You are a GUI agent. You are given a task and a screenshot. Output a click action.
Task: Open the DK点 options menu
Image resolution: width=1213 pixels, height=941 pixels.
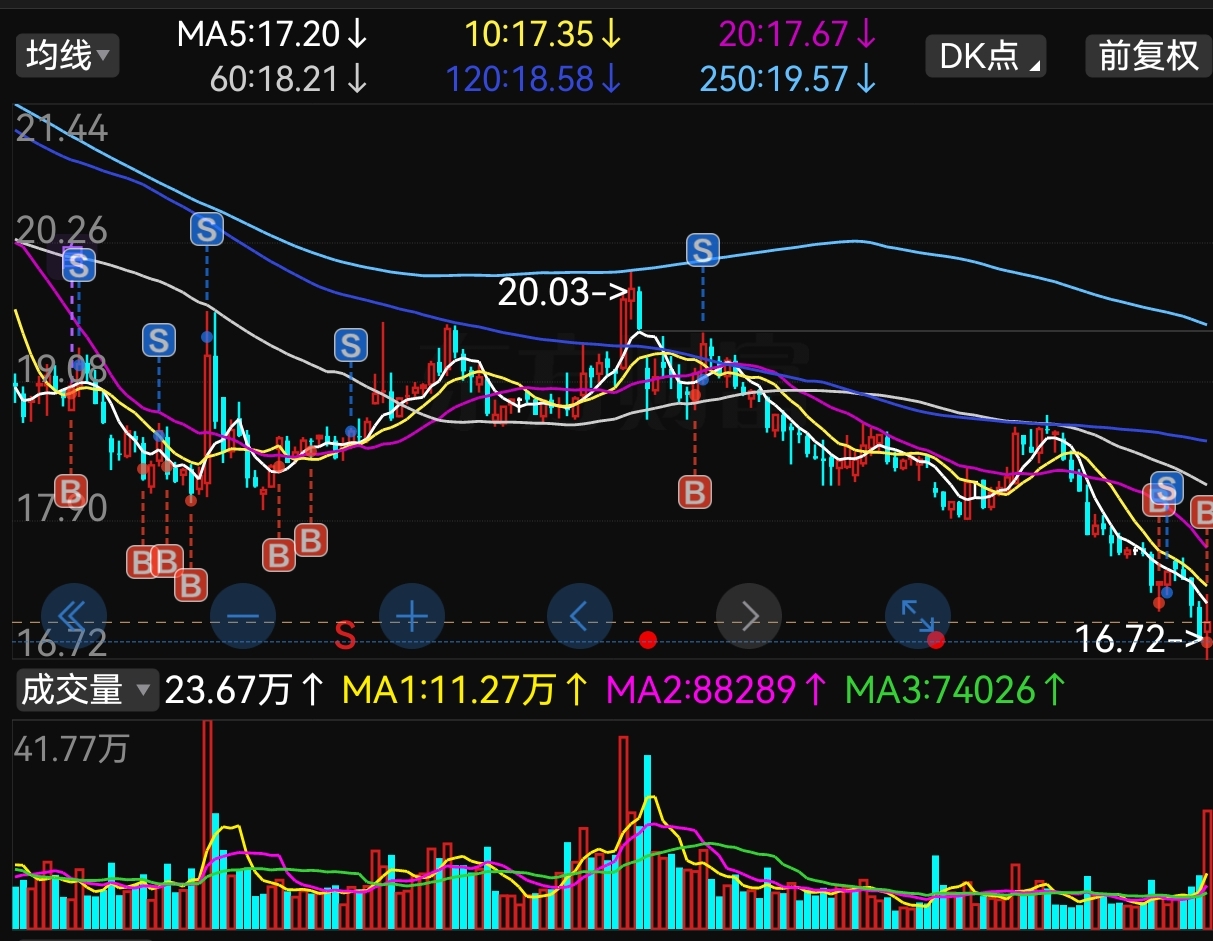click(x=986, y=55)
